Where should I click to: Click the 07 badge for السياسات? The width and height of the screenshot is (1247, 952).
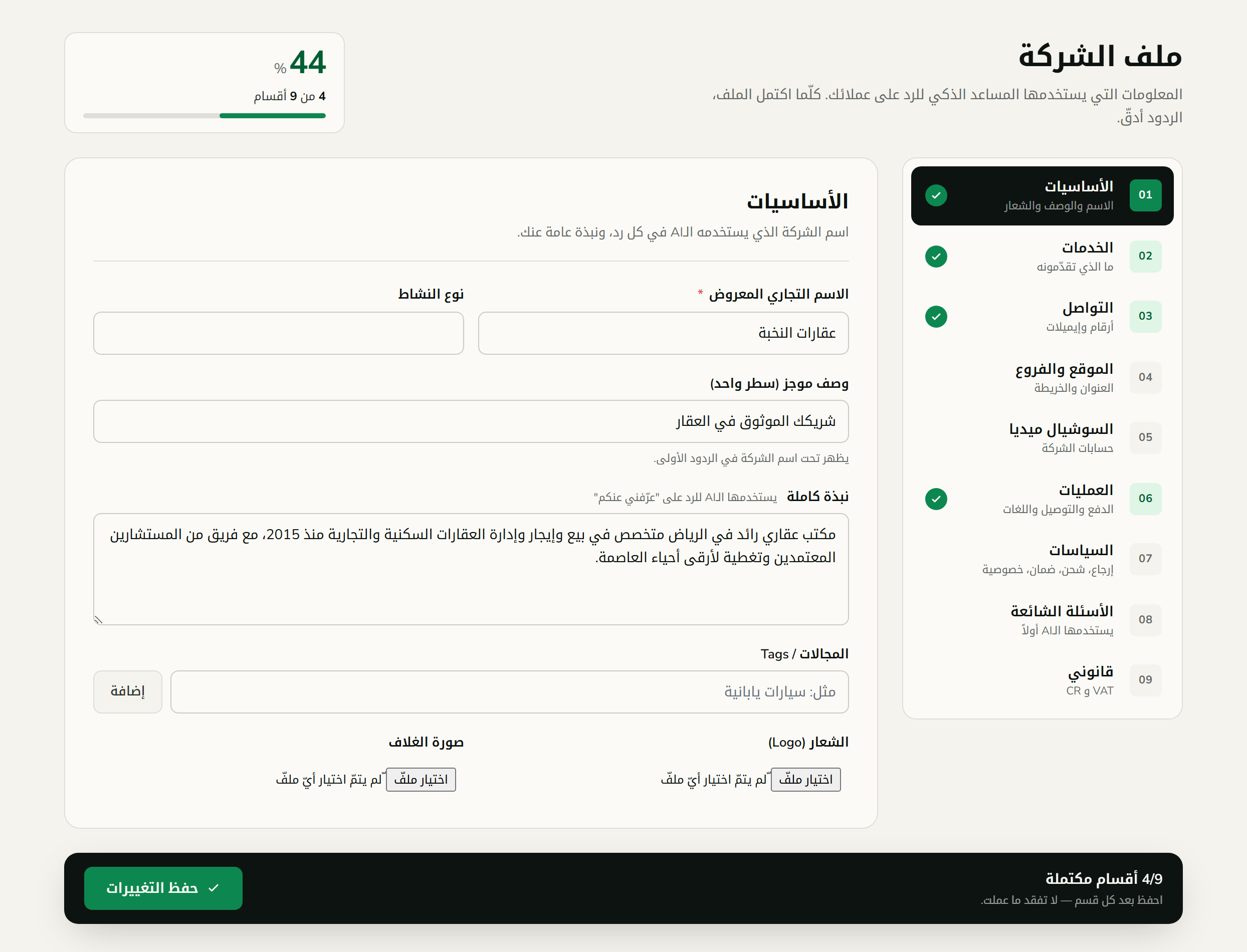click(x=1145, y=559)
